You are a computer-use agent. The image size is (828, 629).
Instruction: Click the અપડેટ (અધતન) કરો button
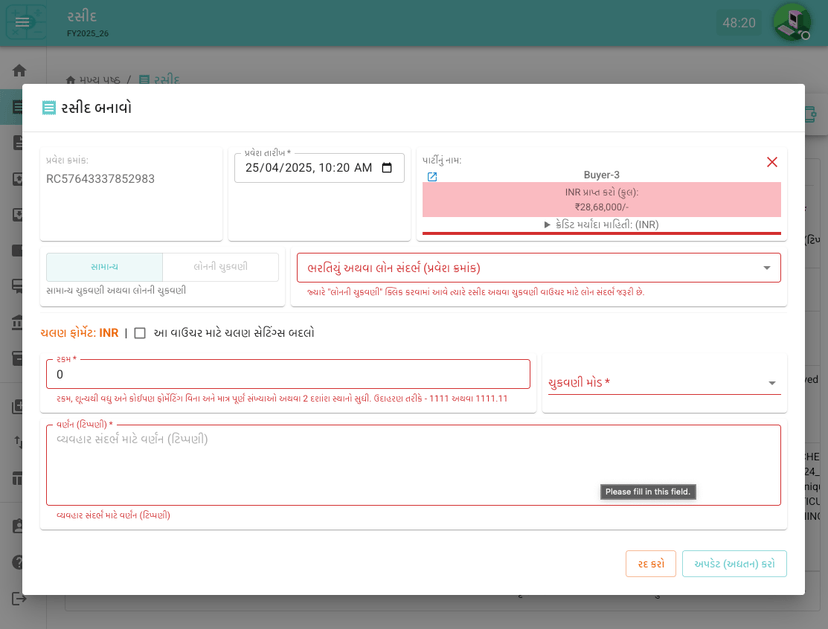coord(734,564)
